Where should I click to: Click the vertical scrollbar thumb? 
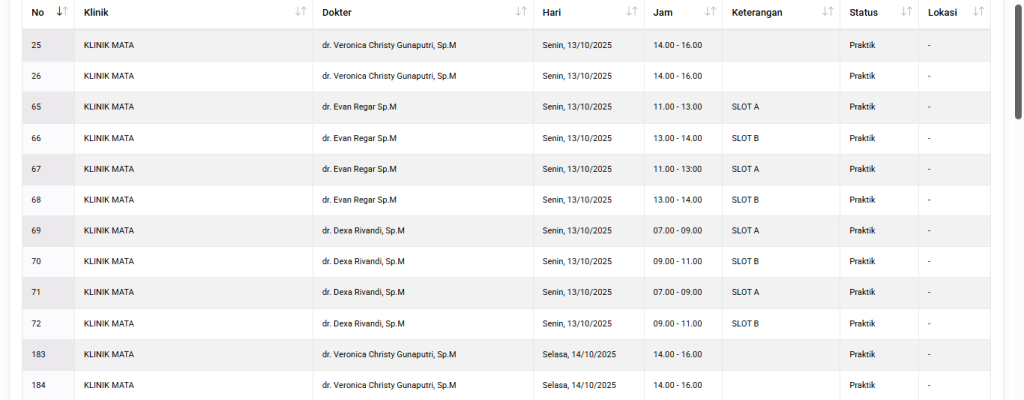coord(1018,60)
